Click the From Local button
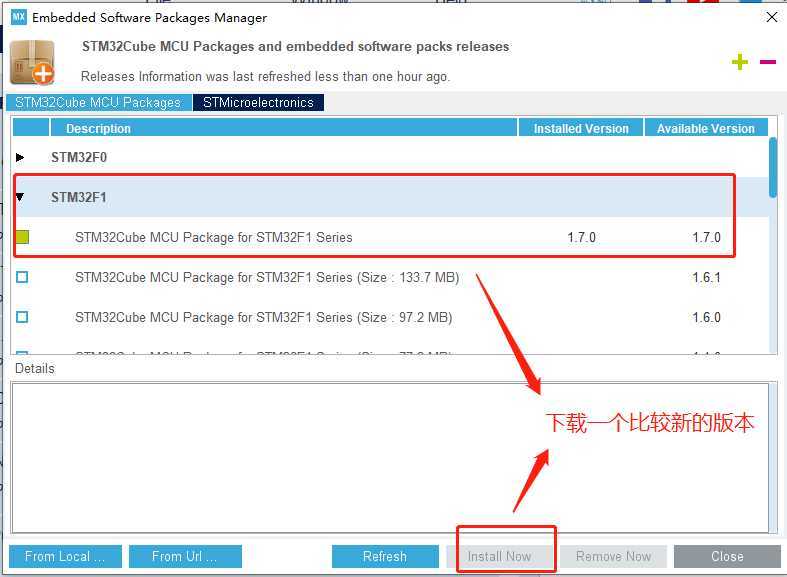Screen dimensions: 787x577 [x=65, y=556]
